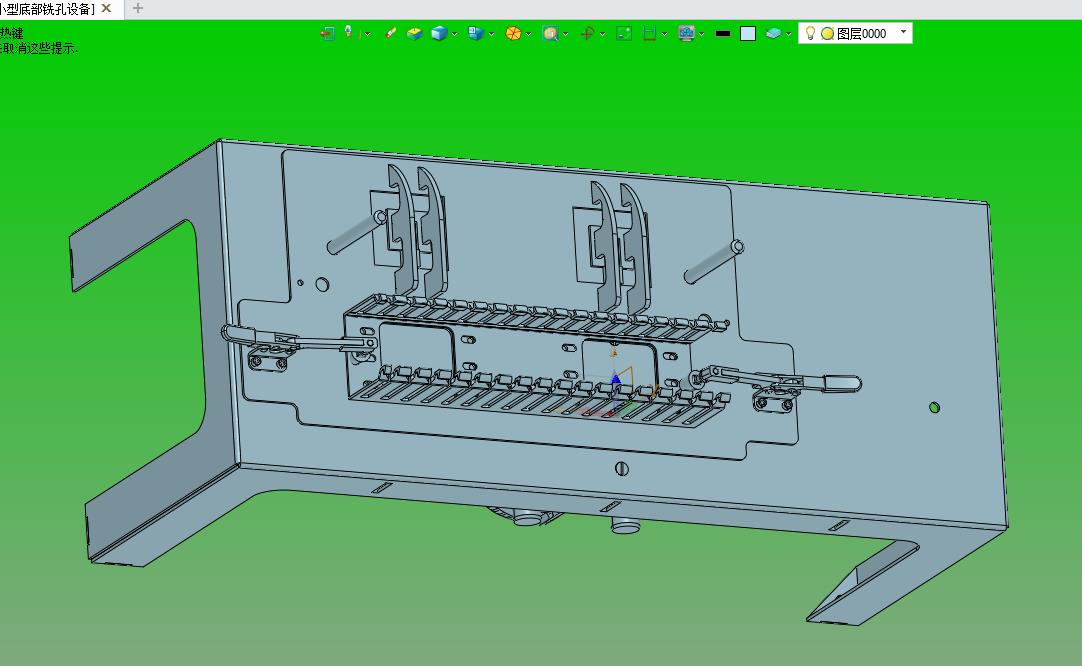Click the slotted screw head below cutout

(622, 469)
